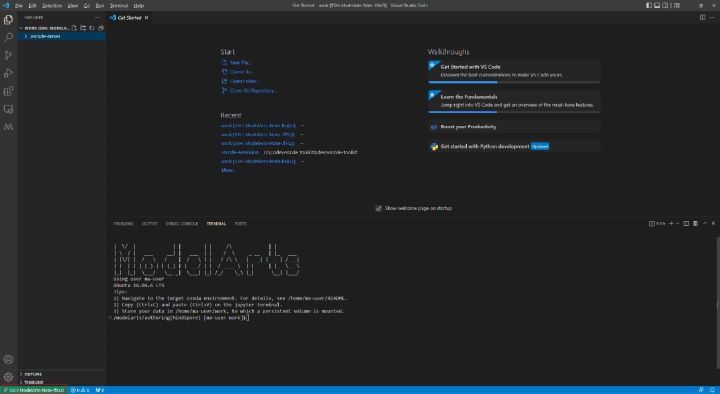Toggle secondary side bar layout icon

click(665, 6)
